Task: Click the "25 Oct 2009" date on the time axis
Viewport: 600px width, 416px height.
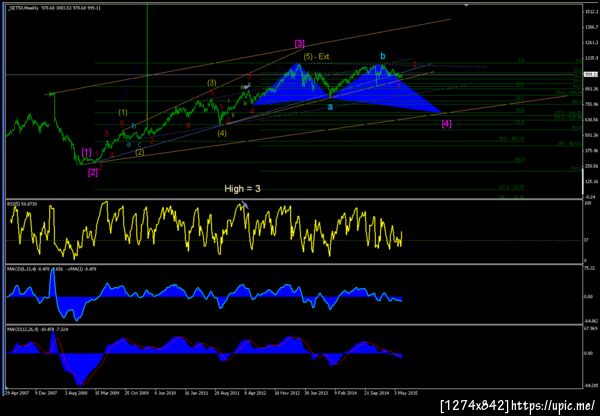Action: [x=137, y=393]
